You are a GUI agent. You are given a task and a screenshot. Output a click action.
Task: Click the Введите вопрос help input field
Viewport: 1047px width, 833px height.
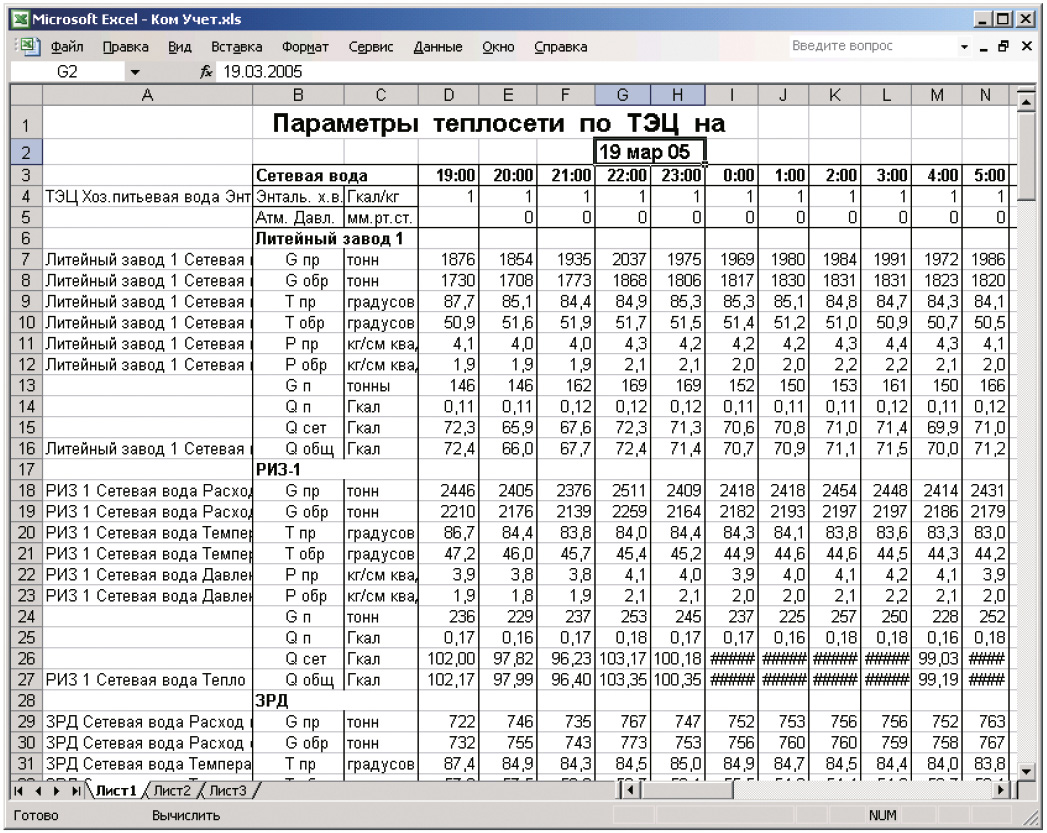[873, 46]
